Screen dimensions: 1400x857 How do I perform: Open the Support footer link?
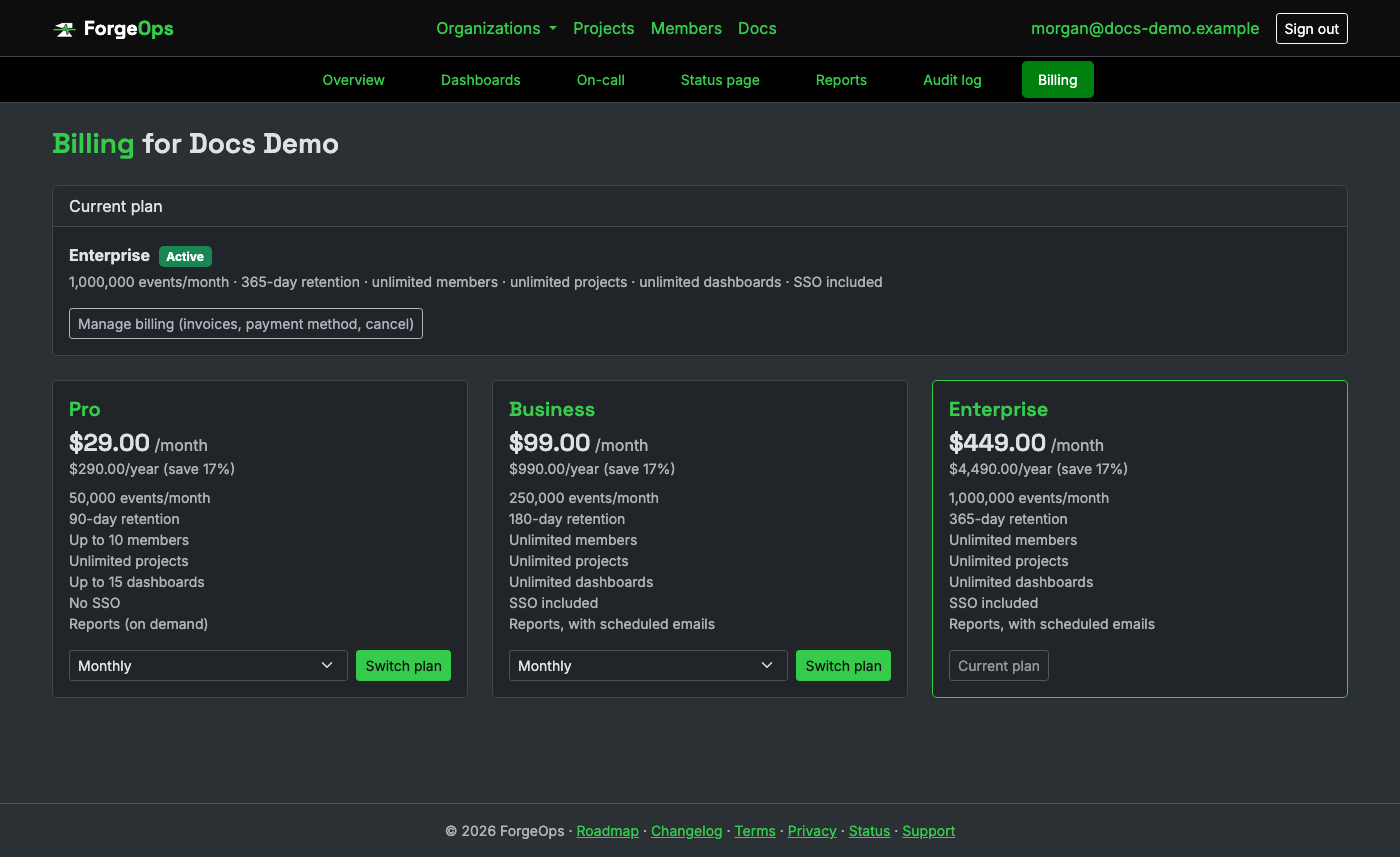(928, 831)
